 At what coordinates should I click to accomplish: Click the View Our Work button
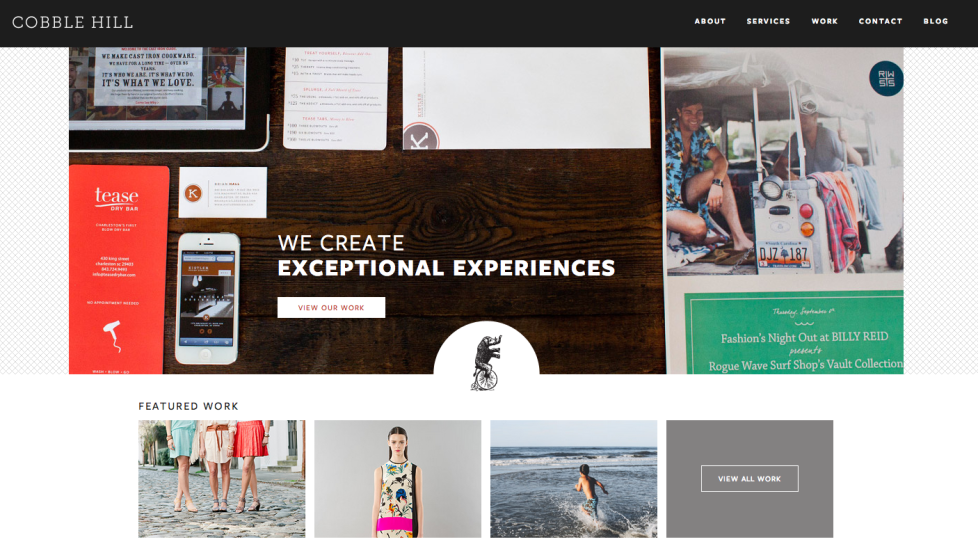pyautogui.click(x=331, y=307)
